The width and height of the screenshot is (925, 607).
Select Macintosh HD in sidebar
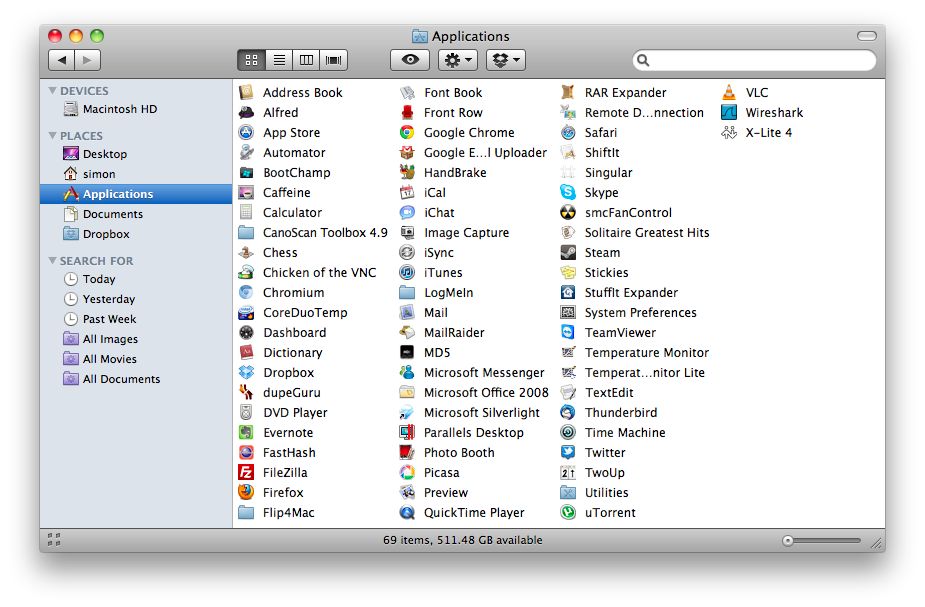point(136,109)
